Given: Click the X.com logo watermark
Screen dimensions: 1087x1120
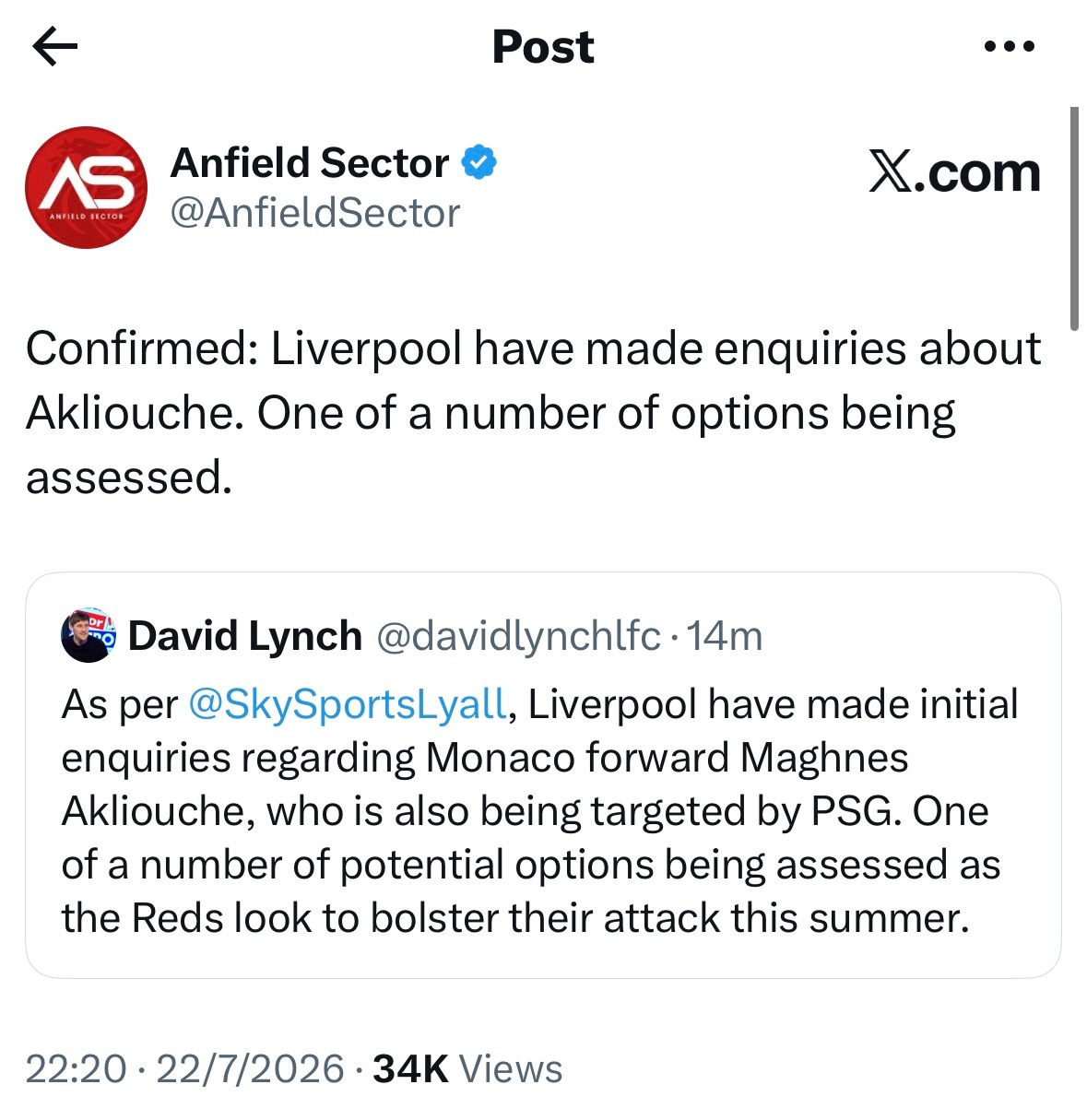Looking at the screenshot, I should (x=954, y=172).
